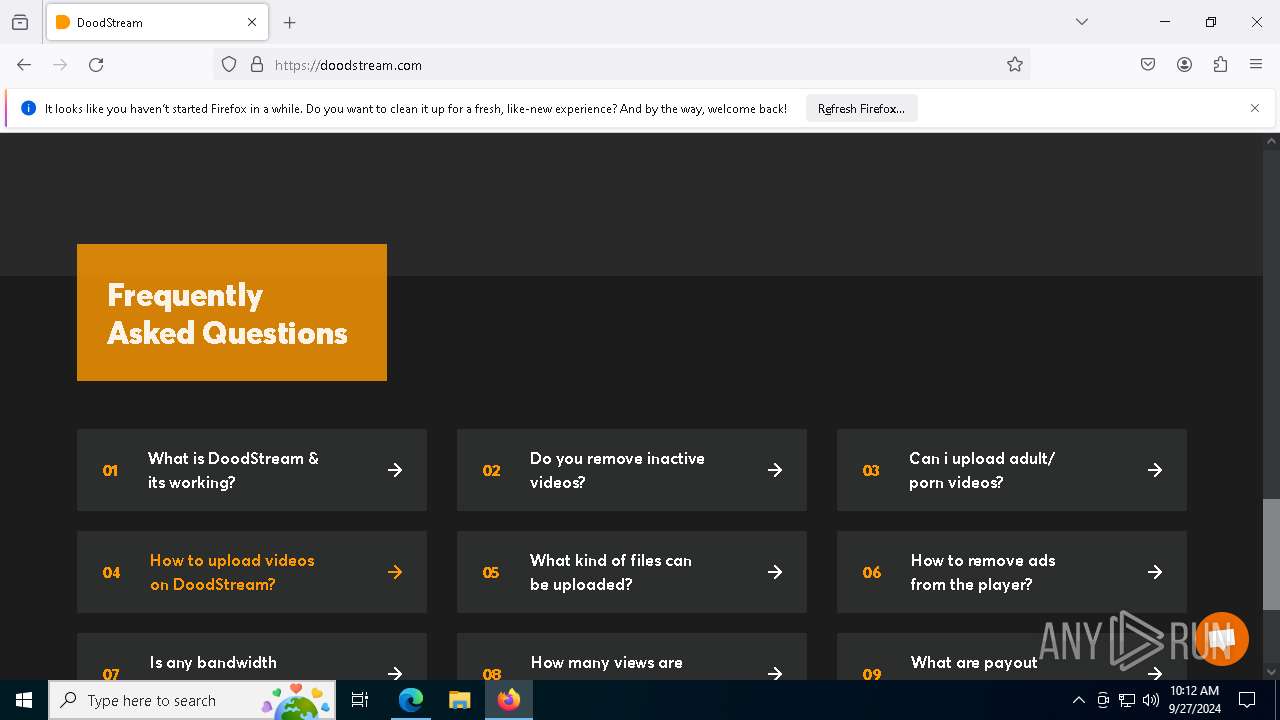Open the orange chat widget bubble
The height and width of the screenshot is (720, 1280).
tap(1222, 638)
